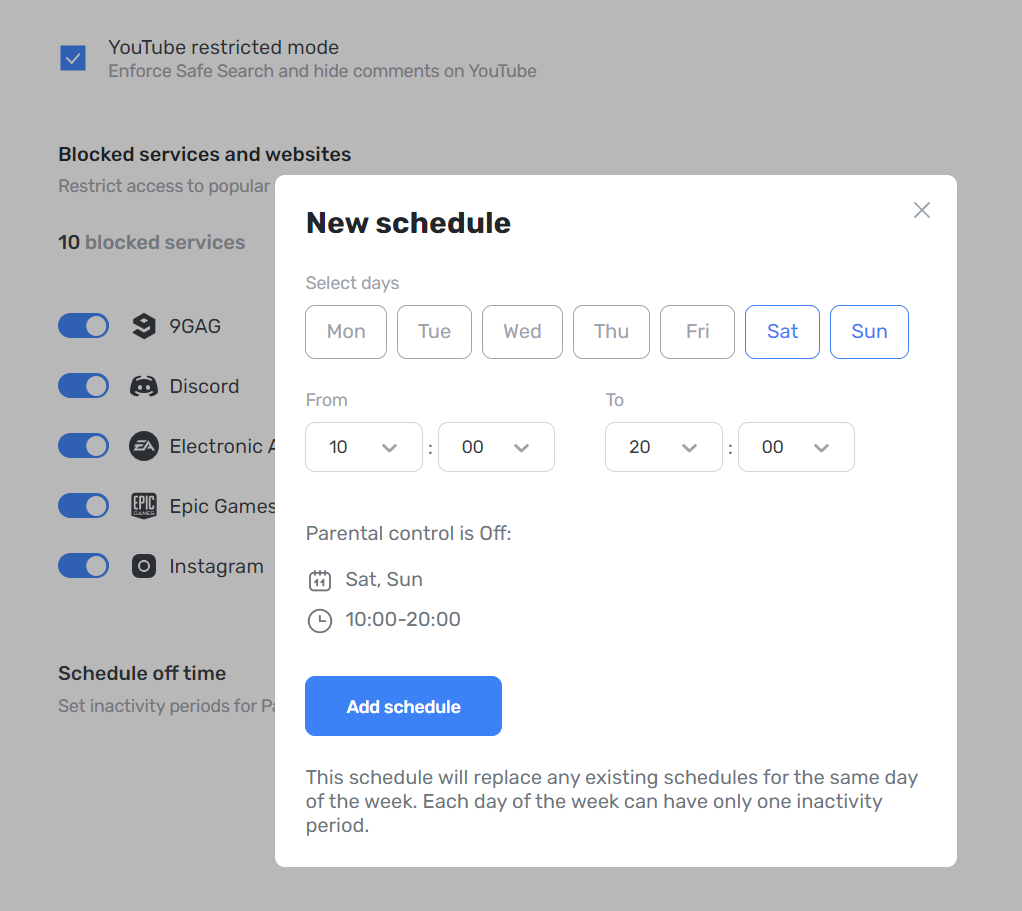Screen dimensions: 1022x911
Task: Toggle off 9GAG blocking switch
Action: click(84, 326)
